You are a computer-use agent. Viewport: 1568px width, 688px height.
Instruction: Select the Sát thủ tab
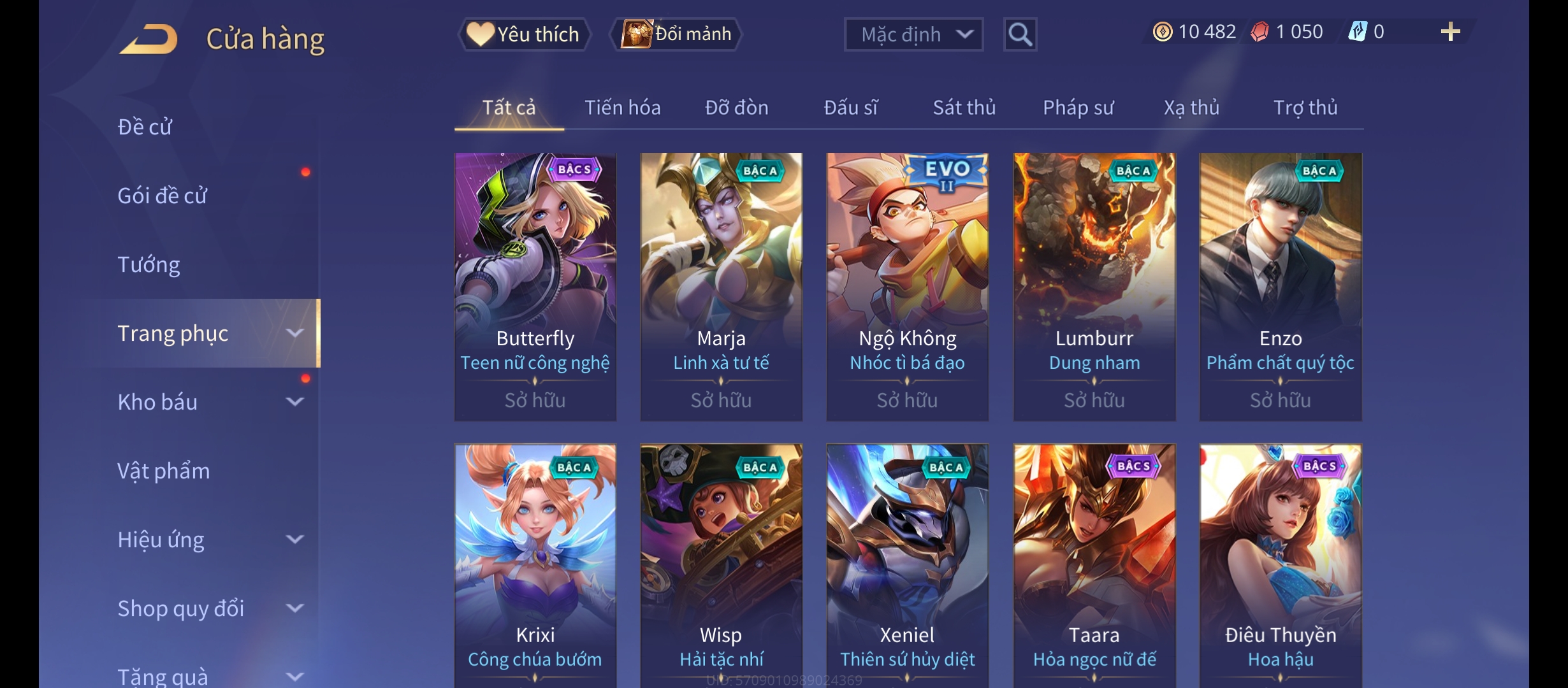point(964,108)
